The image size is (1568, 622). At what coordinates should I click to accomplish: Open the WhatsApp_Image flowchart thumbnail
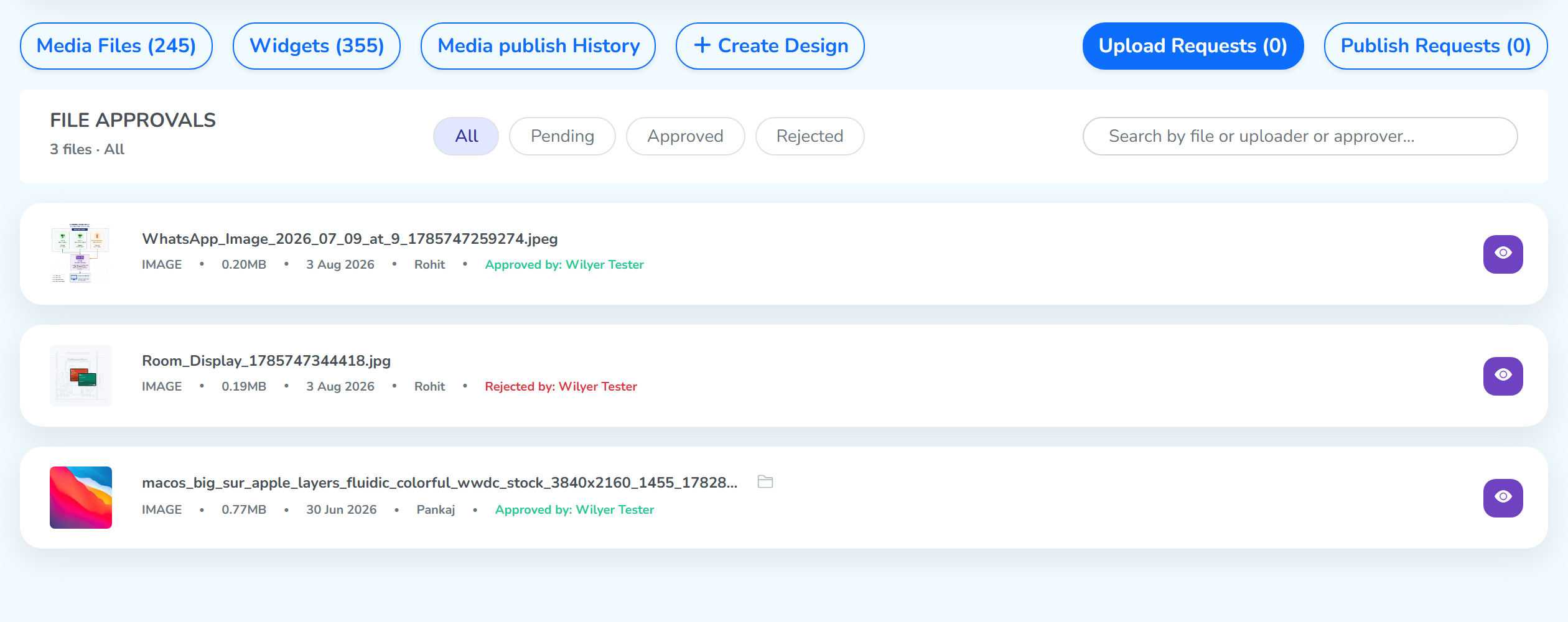(81, 254)
